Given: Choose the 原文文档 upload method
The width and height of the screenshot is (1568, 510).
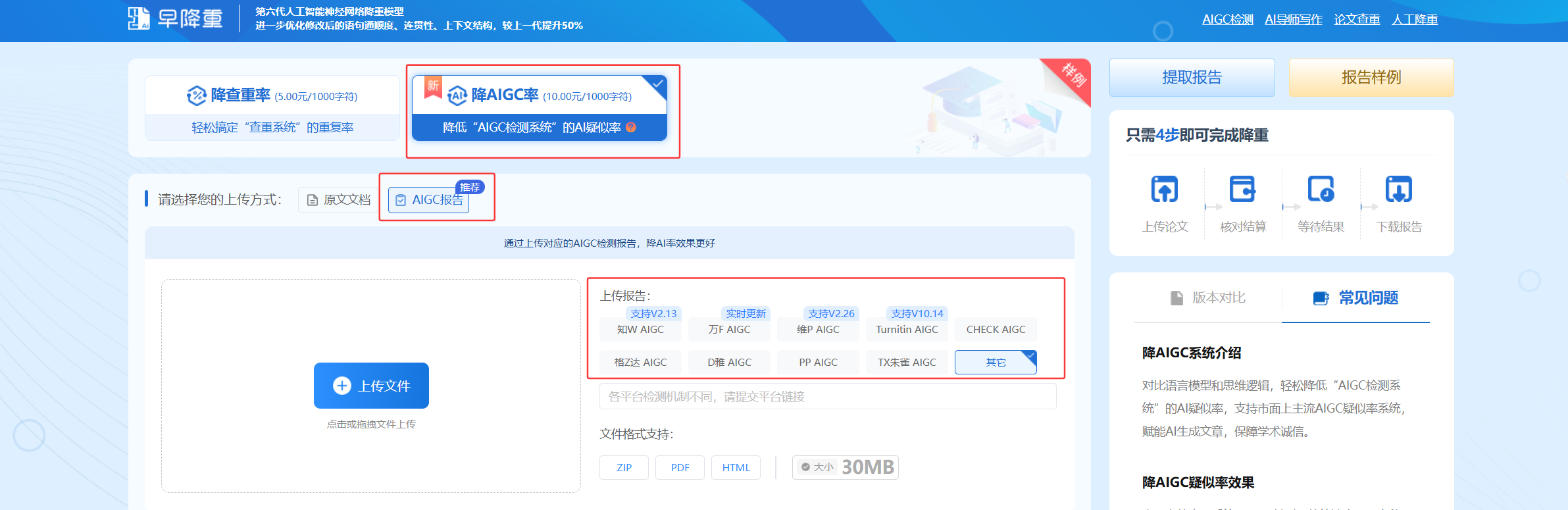Looking at the screenshot, I should tap(338, 200).
